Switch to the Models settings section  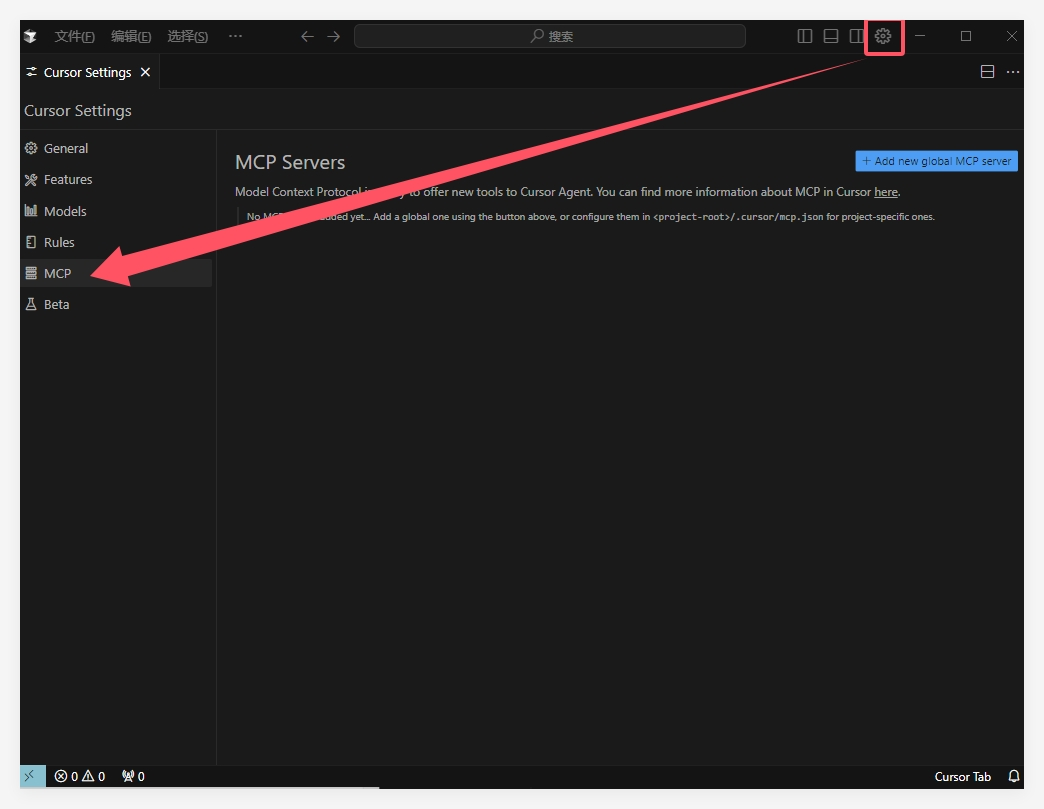65,211
